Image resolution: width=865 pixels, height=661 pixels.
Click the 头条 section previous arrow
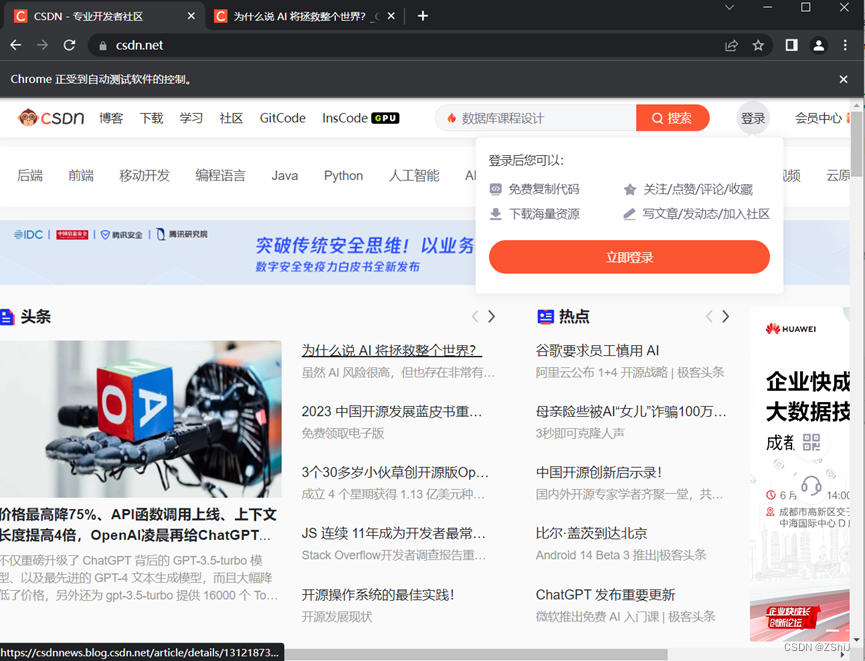(x=475, y=316)
